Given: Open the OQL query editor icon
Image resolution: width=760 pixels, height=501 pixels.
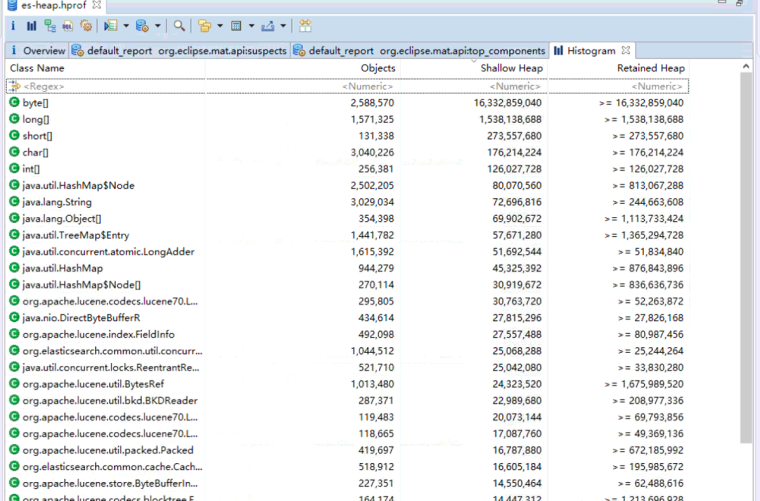Looking at the screenshot, I should (68, 26).
